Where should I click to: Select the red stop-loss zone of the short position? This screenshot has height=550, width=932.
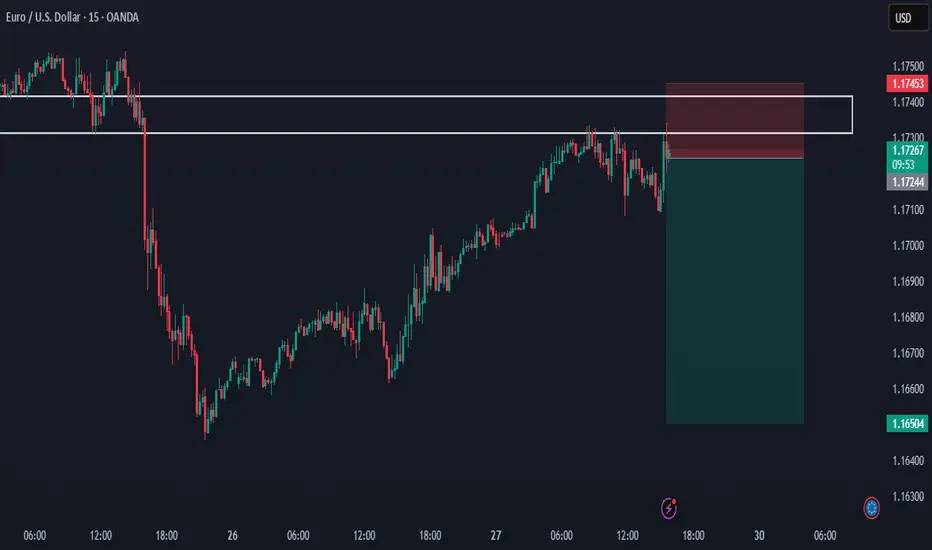click(734, 120)
